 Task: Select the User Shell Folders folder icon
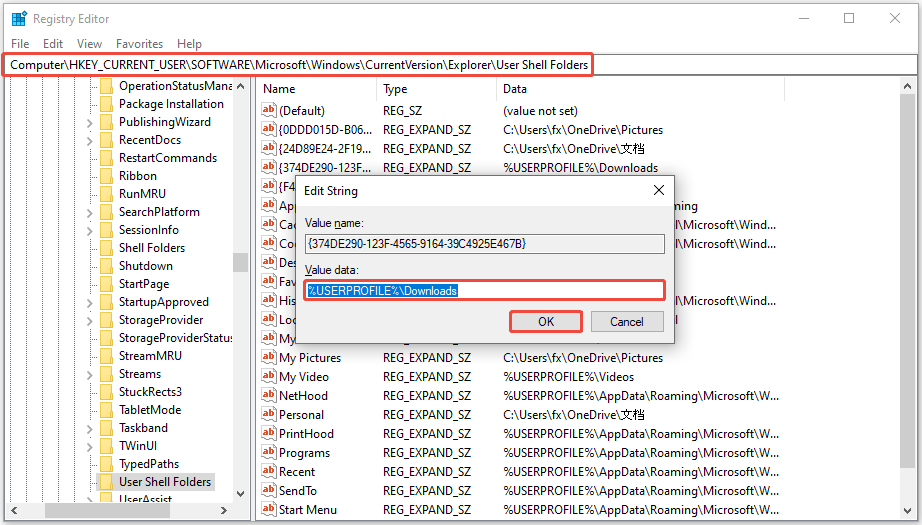[106, 482]
